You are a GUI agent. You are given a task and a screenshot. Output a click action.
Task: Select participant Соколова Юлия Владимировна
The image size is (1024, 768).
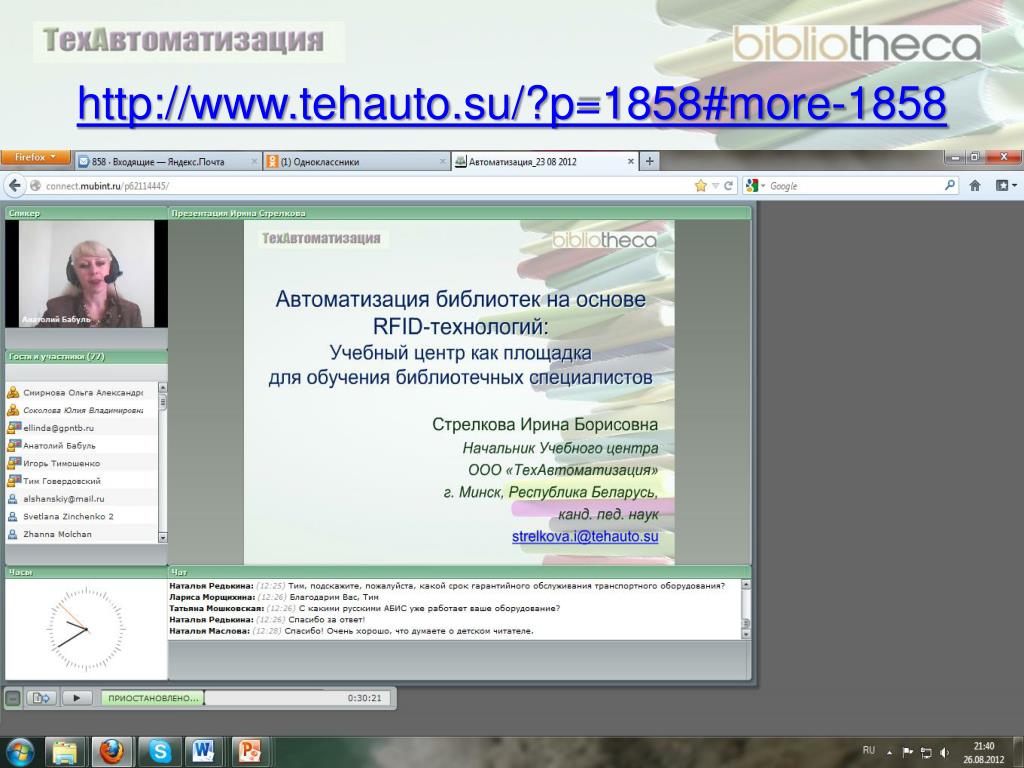pos(82,410)
